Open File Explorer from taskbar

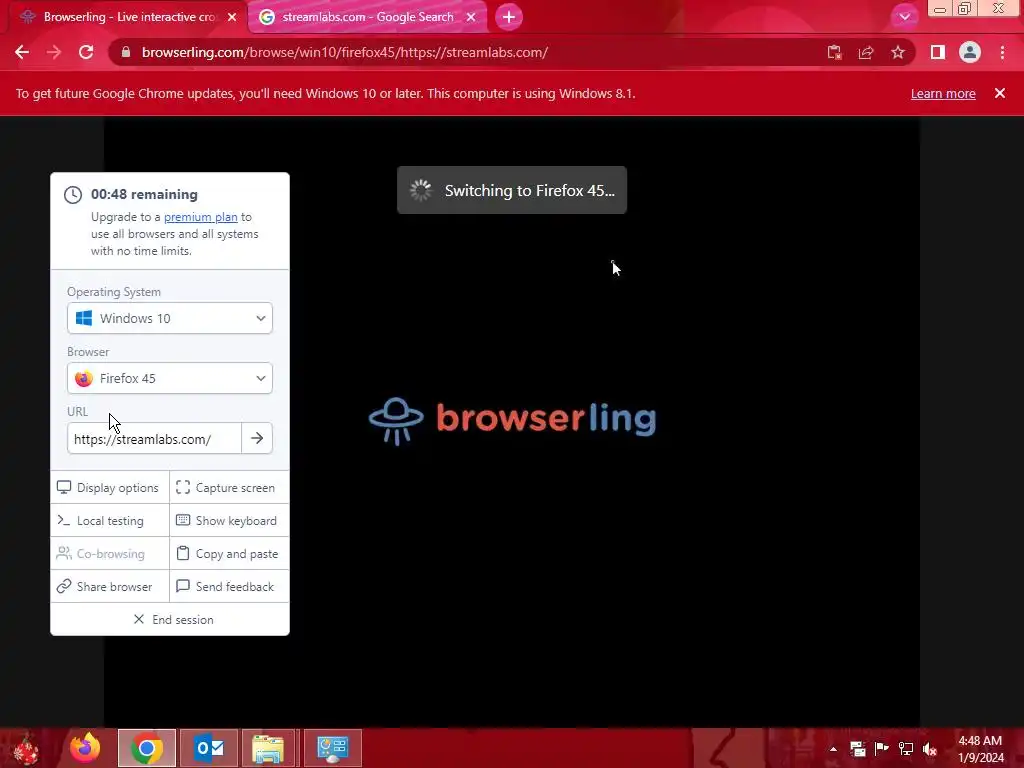(x=268, y=748)
